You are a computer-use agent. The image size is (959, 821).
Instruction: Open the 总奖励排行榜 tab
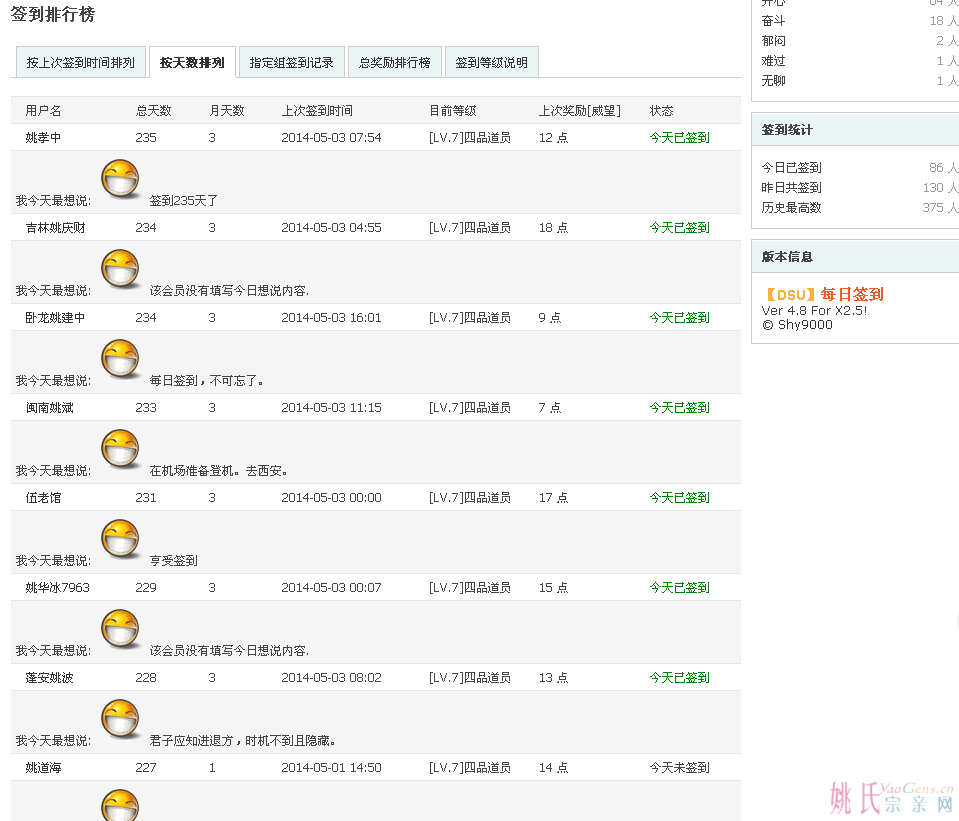[394, 62]
